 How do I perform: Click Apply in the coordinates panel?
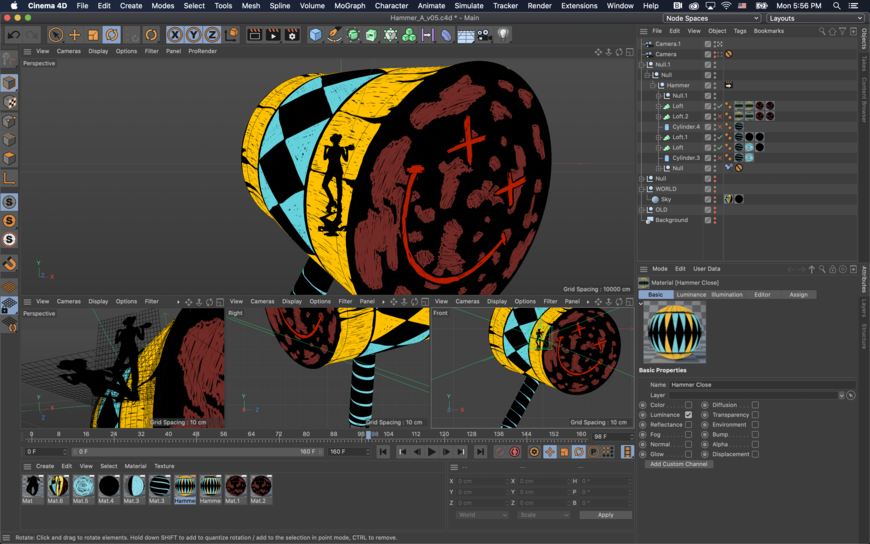point(605,515)
